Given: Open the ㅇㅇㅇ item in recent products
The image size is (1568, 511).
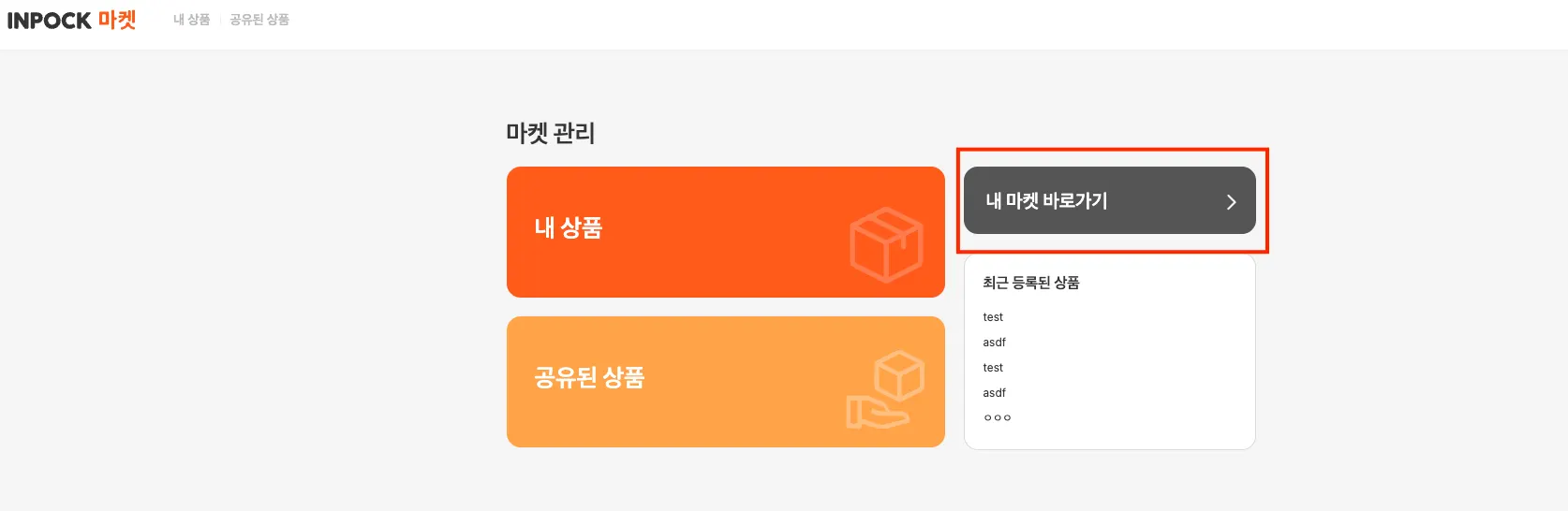Looking at the screenshot, I should [997, 418].
